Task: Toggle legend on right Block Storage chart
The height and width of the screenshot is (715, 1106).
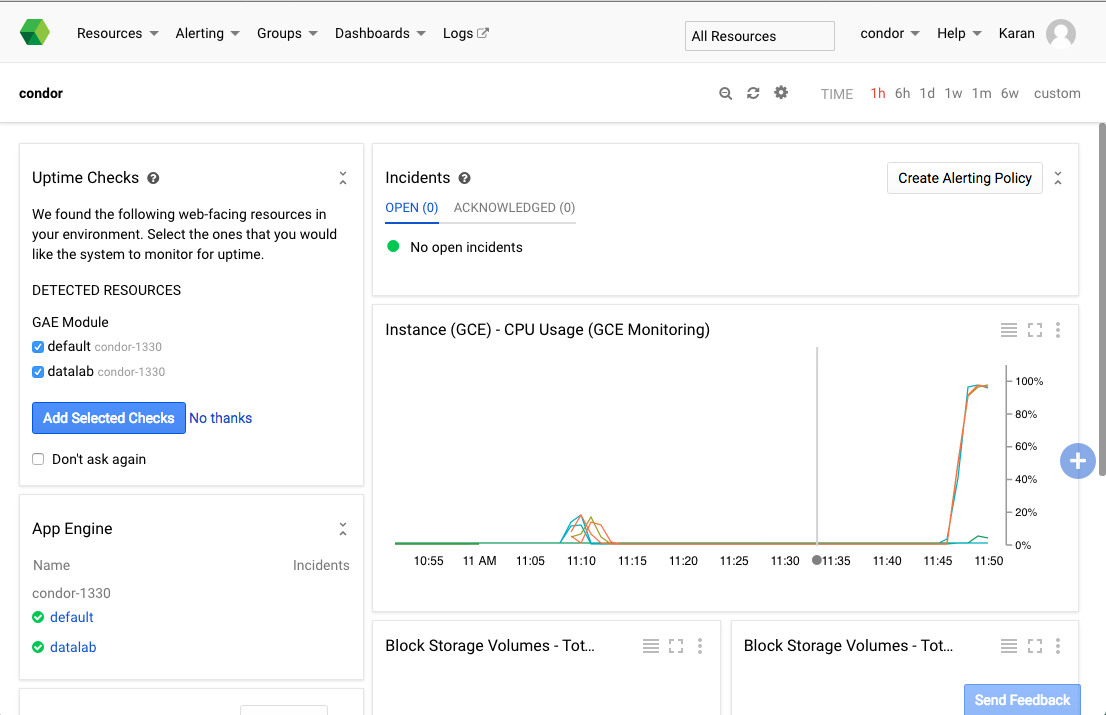Action: click(1009, 646)
